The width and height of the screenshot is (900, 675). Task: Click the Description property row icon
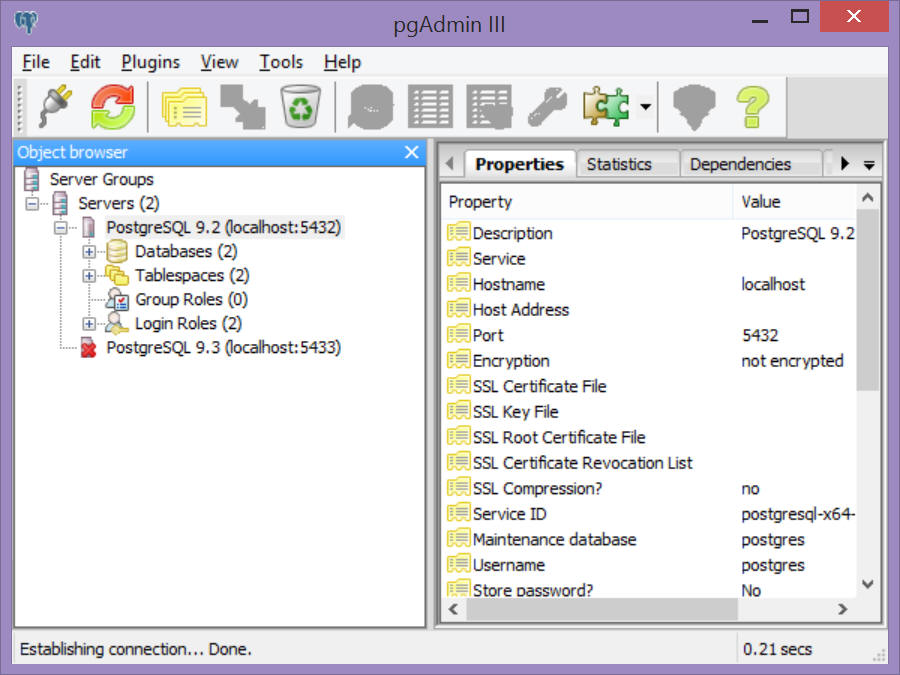tap(459, 232)
